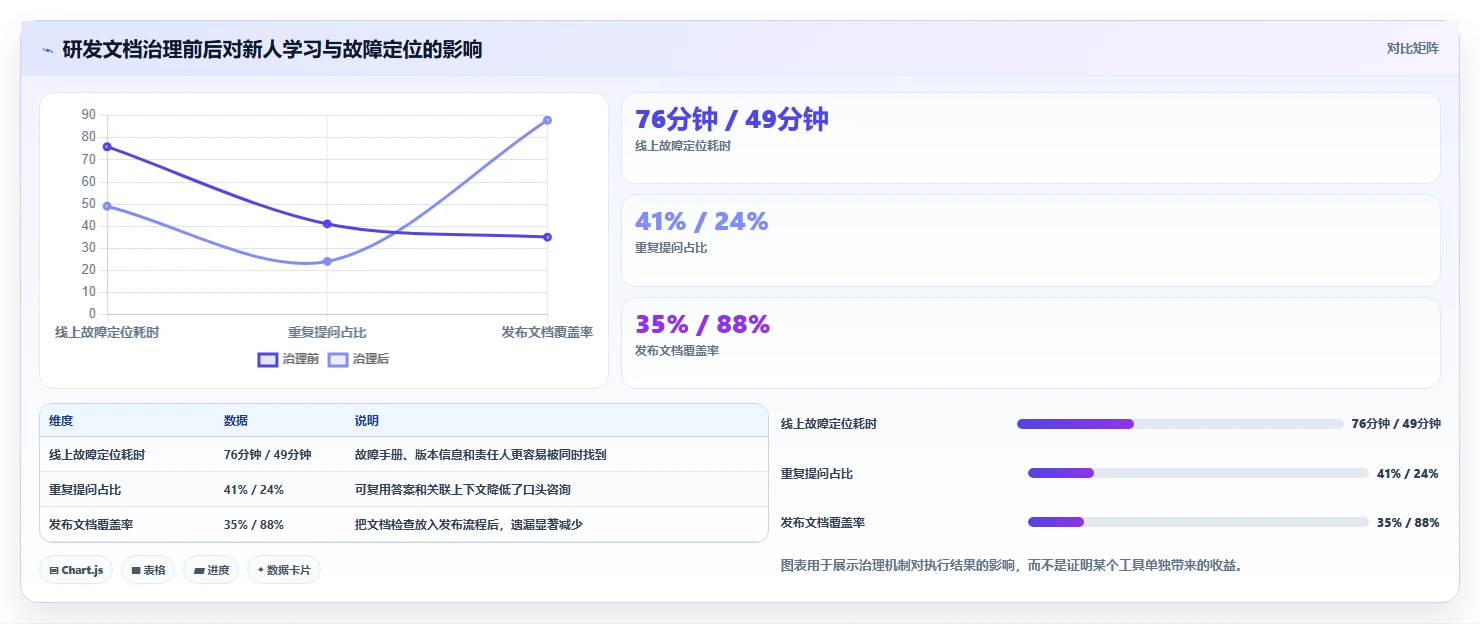Select the Chart.js tag
This screenshot has width=1480, height=624.
click(x=77, y=570)
